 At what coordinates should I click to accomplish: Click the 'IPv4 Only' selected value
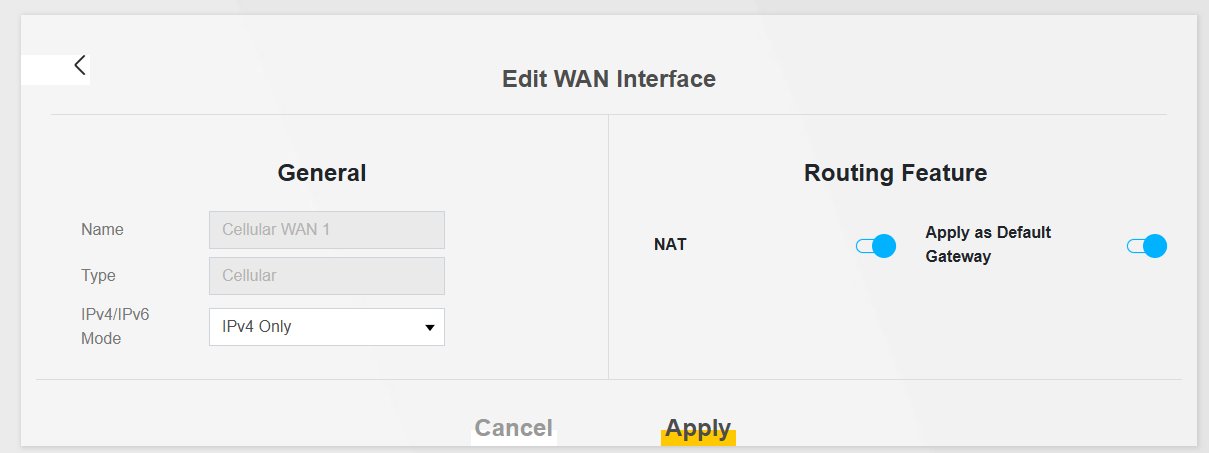pos(257,326)
